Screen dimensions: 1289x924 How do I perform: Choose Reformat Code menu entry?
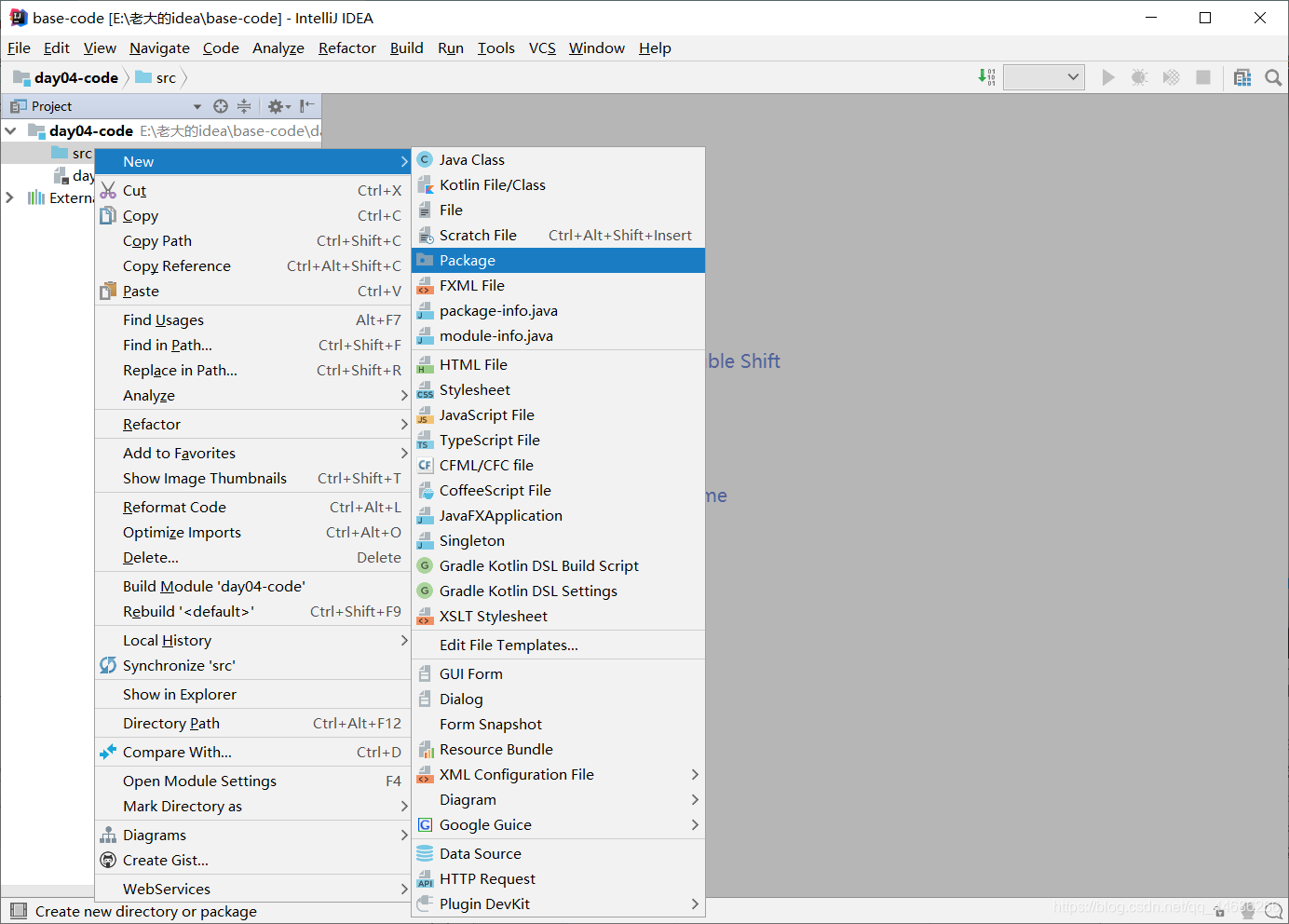[252, 508]
